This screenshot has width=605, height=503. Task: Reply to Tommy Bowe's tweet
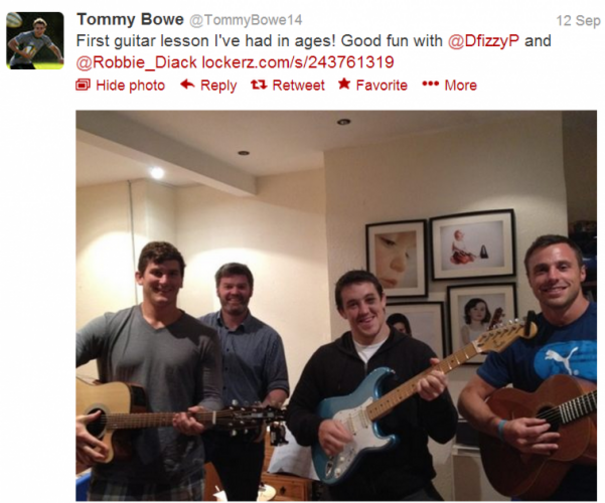[x=209, y=85]
